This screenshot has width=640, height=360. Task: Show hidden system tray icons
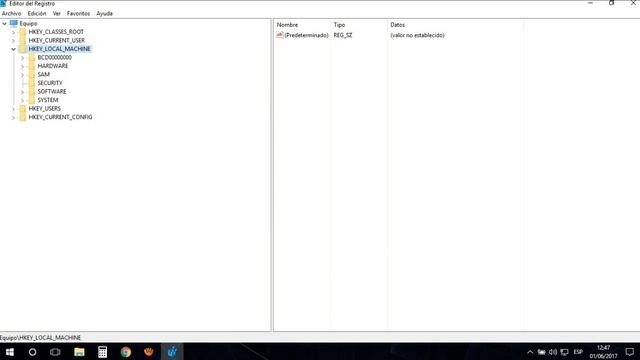coord(530,352)
